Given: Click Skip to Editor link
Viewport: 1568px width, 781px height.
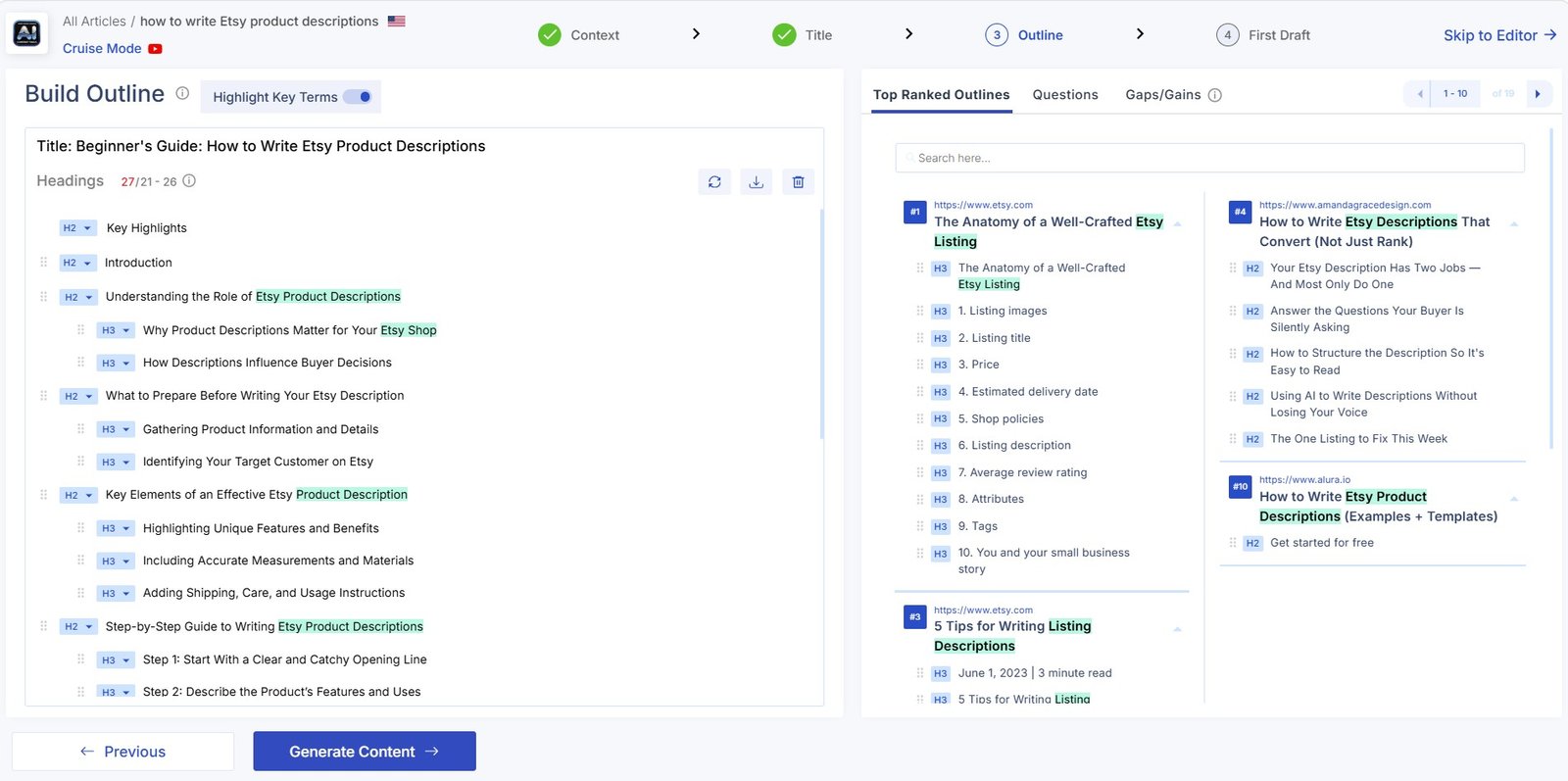Looking at the screenshot, I should 1499,35.
